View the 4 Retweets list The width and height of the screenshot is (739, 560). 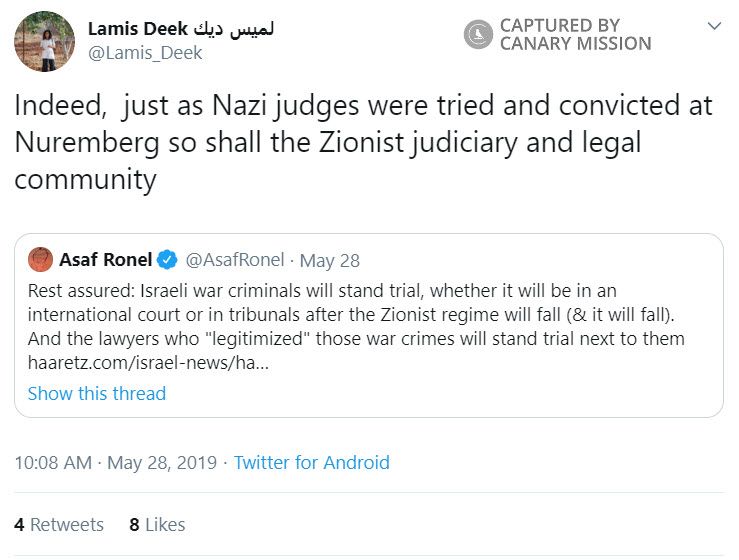[x=59, y=524]
